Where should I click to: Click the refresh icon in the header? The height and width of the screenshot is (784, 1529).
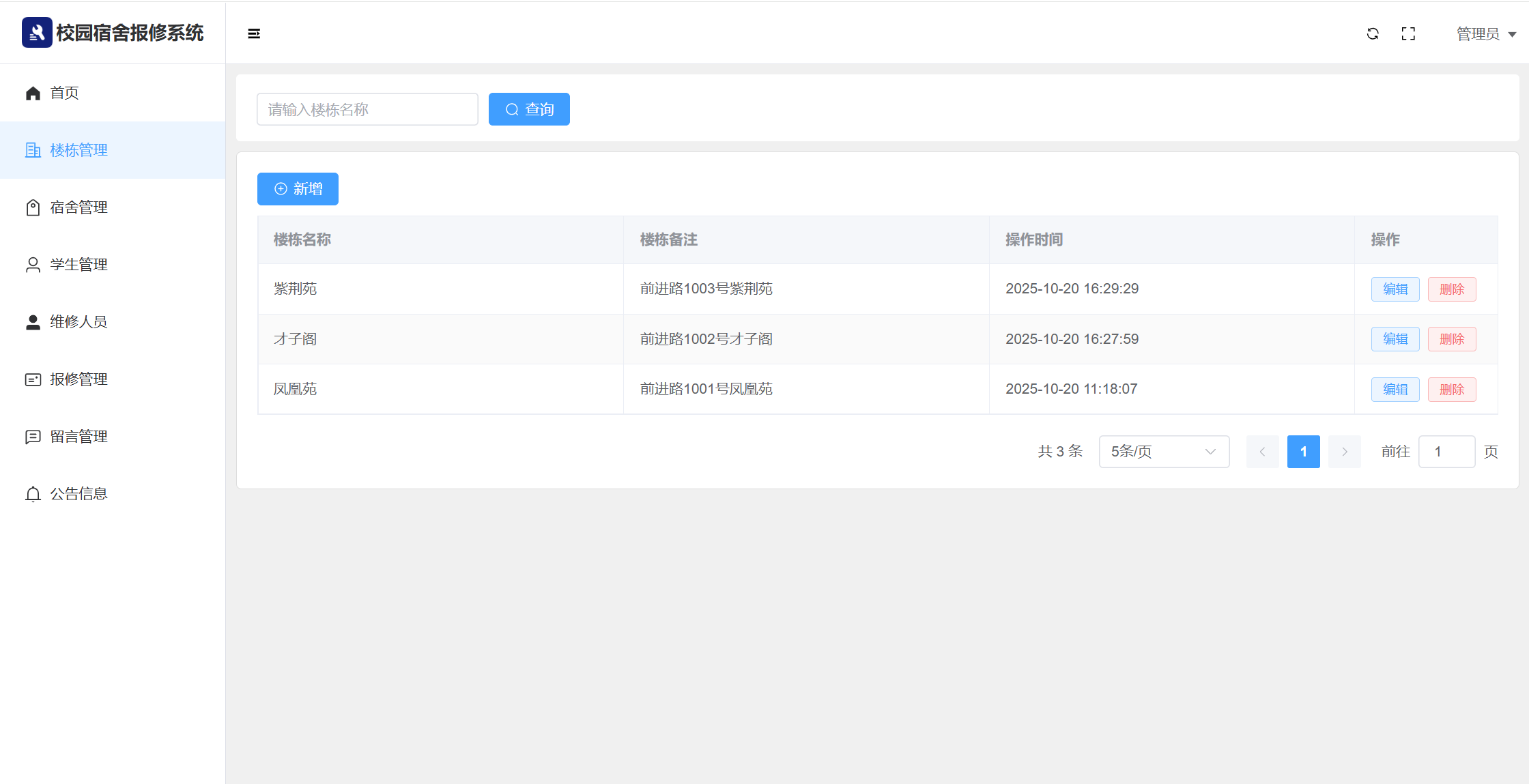click(x=1373, y=33)
